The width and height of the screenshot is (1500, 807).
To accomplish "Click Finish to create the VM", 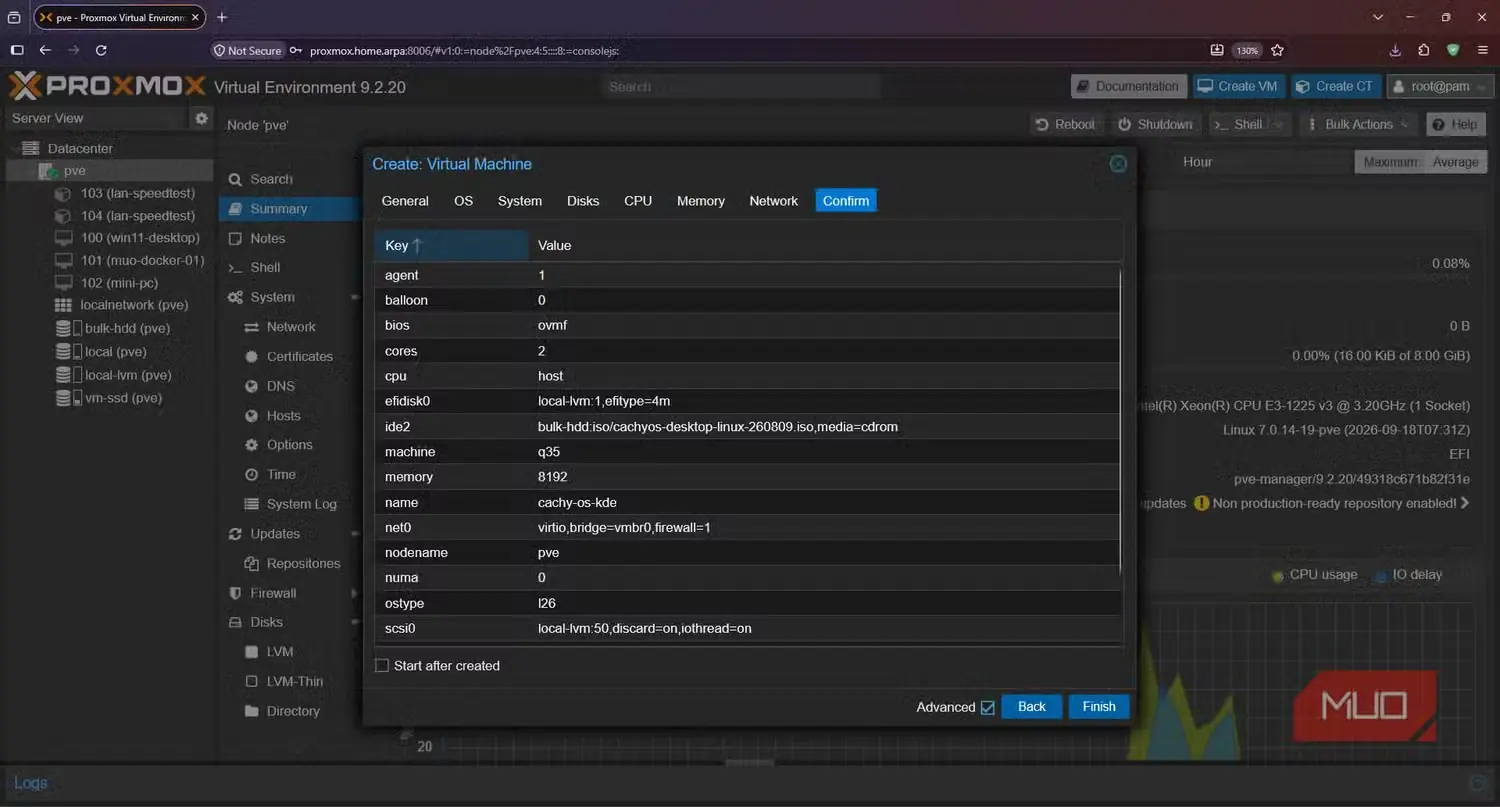I will [x=1099, y=707].
